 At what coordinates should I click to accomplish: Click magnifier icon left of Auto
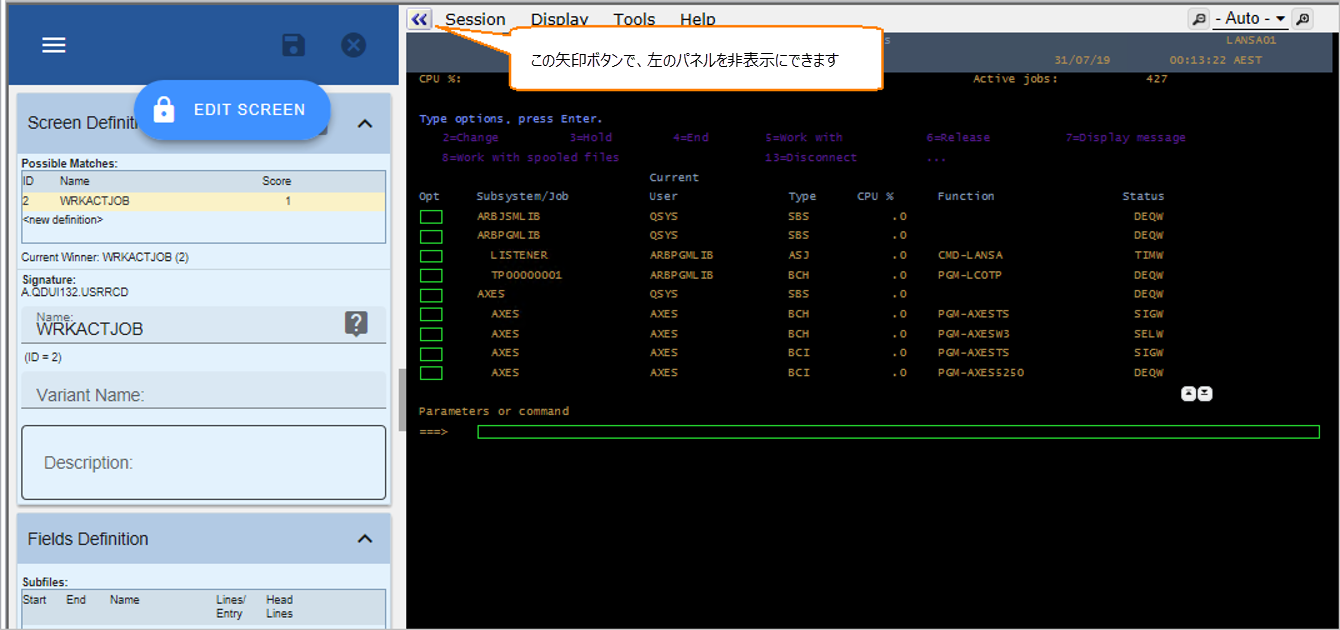pos(1198,19)
